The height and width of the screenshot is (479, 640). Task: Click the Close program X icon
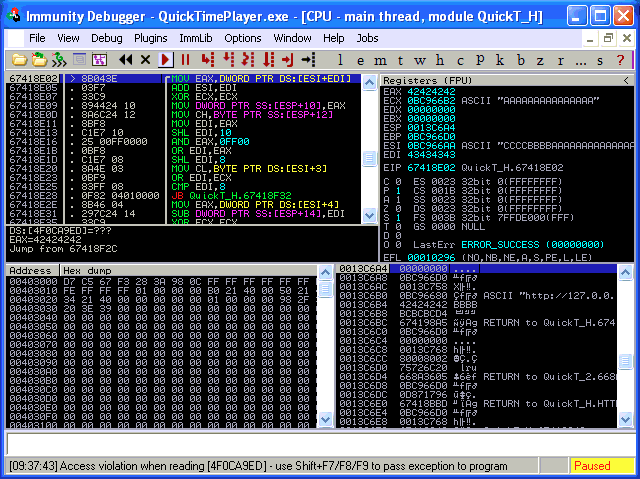click(x=146, y=60)
